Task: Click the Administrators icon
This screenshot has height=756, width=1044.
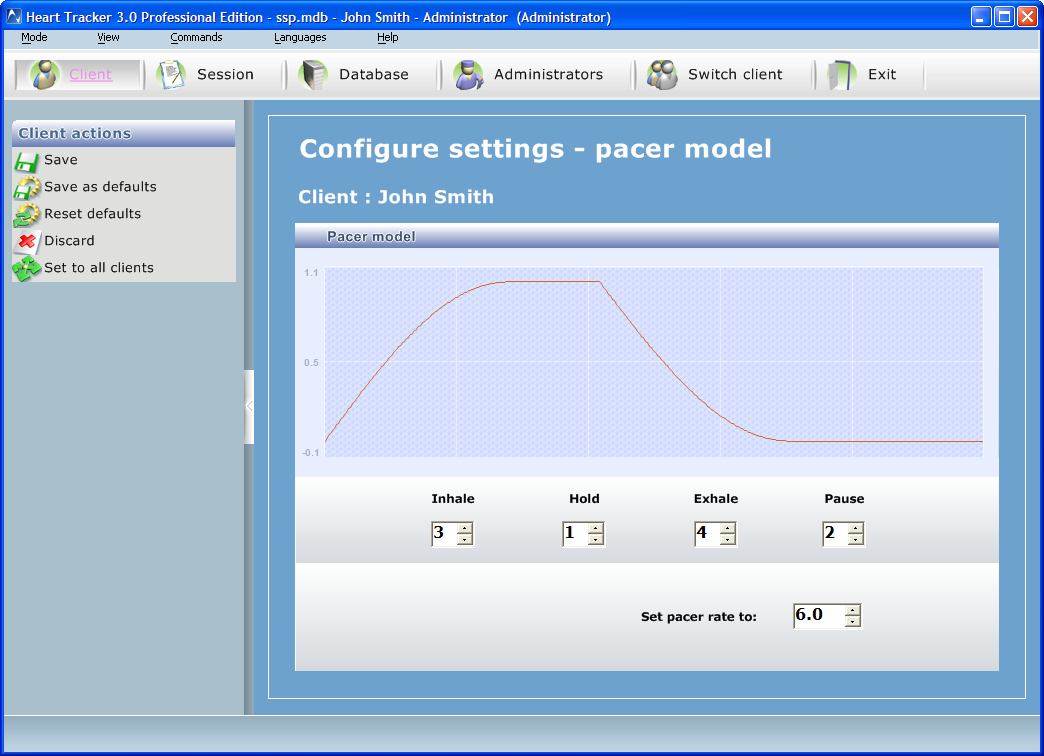Action: (469, 75)
